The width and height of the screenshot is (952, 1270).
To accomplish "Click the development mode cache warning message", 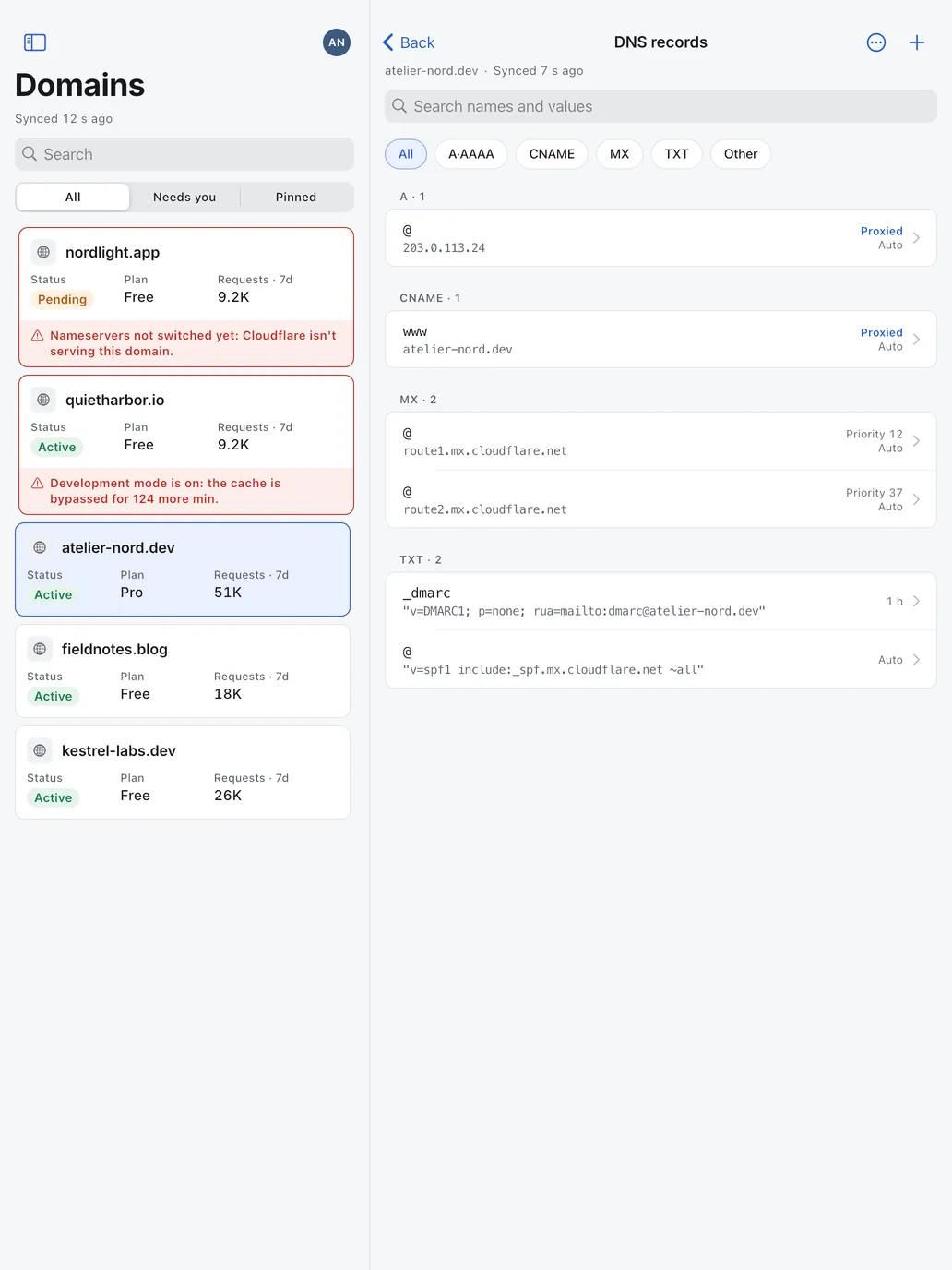I will click(x=165, y=491).
